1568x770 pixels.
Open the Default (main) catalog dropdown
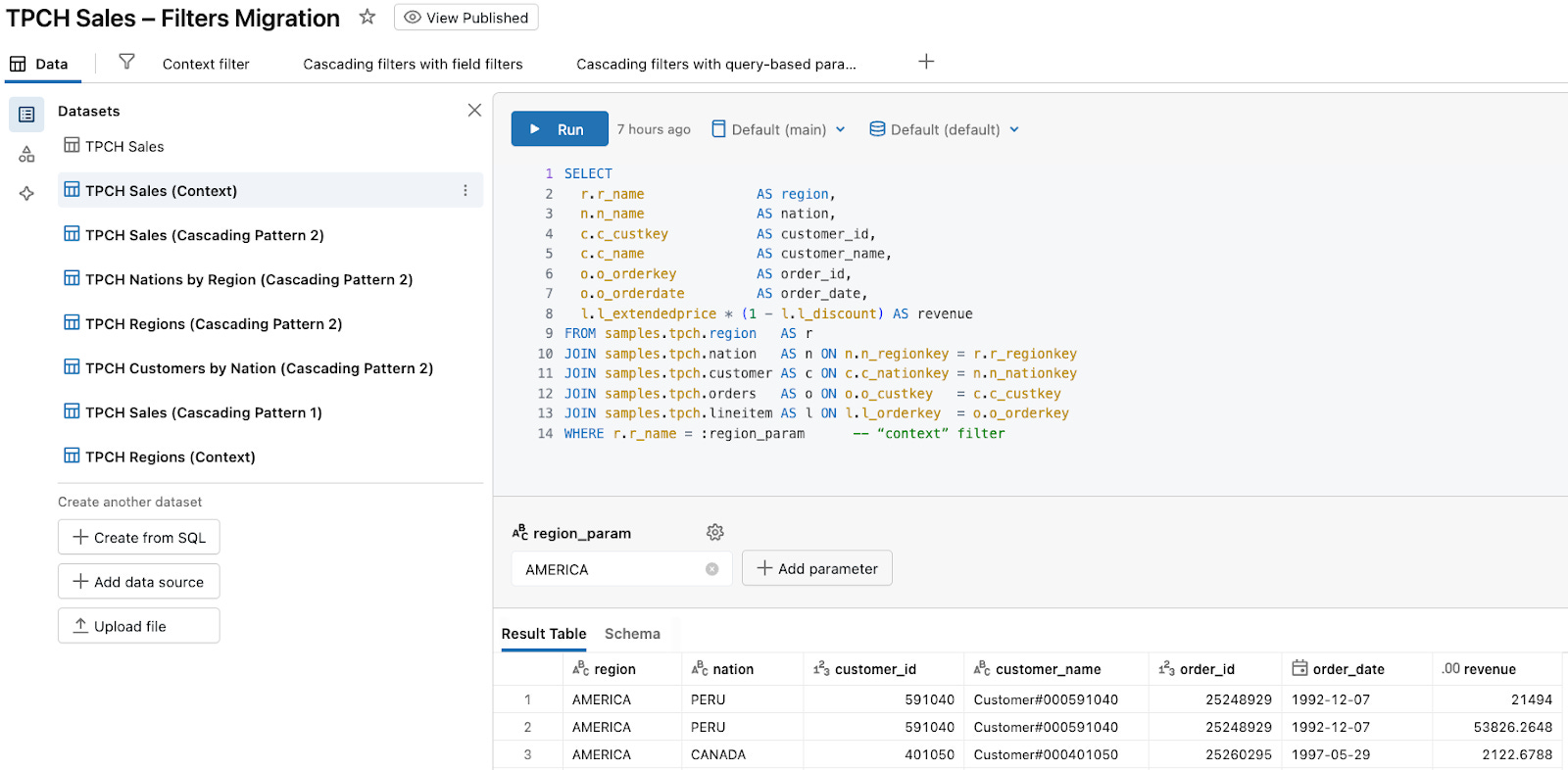pyautogui.click(x=778, y=129)
